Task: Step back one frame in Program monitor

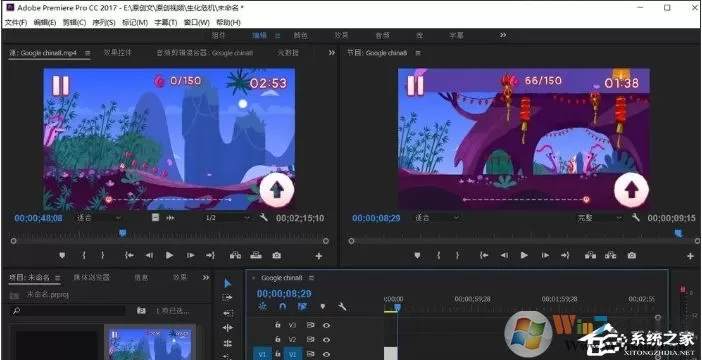Action: 504,255
